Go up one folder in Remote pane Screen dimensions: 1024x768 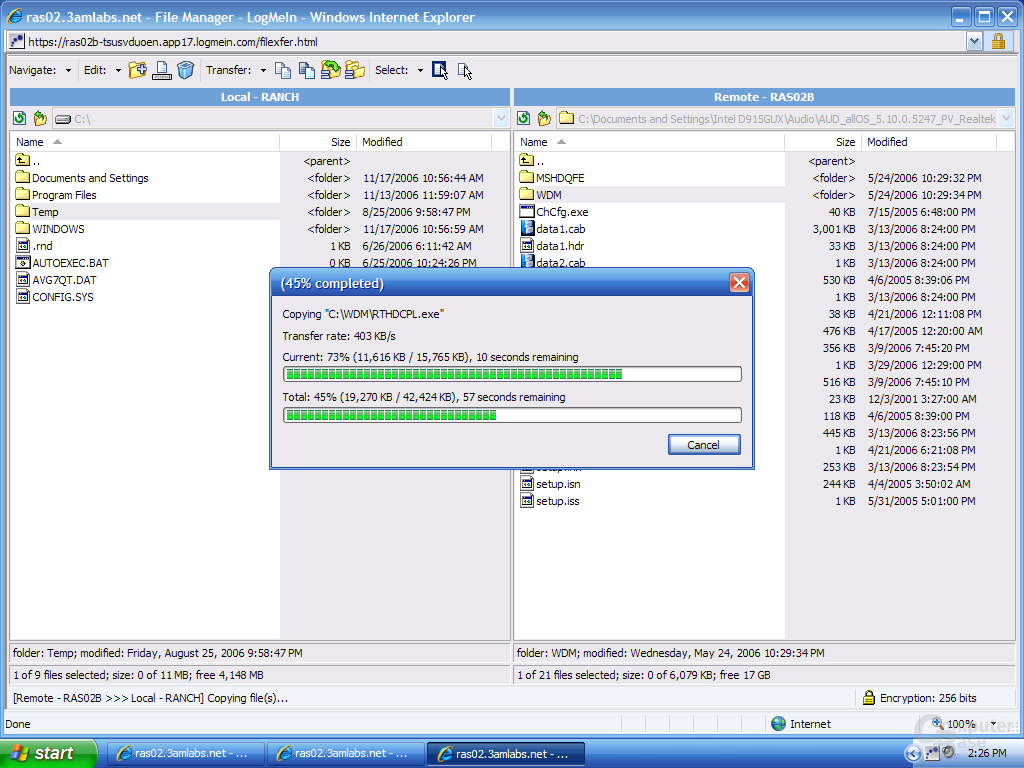[x=544, y=118]
